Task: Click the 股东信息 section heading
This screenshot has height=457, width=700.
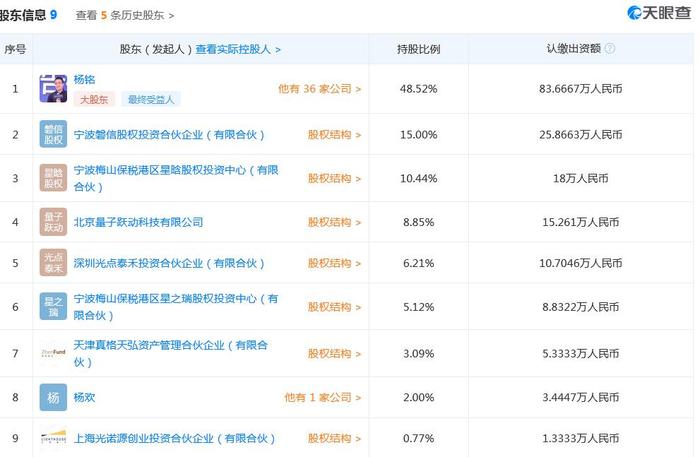Action: click(x=23, y=15)
